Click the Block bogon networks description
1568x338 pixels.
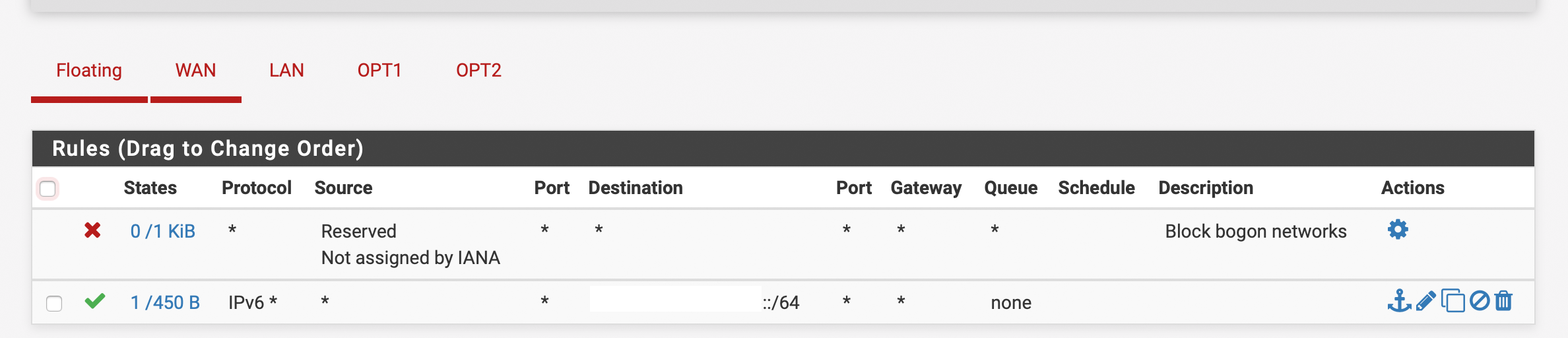pos(1255,232)
